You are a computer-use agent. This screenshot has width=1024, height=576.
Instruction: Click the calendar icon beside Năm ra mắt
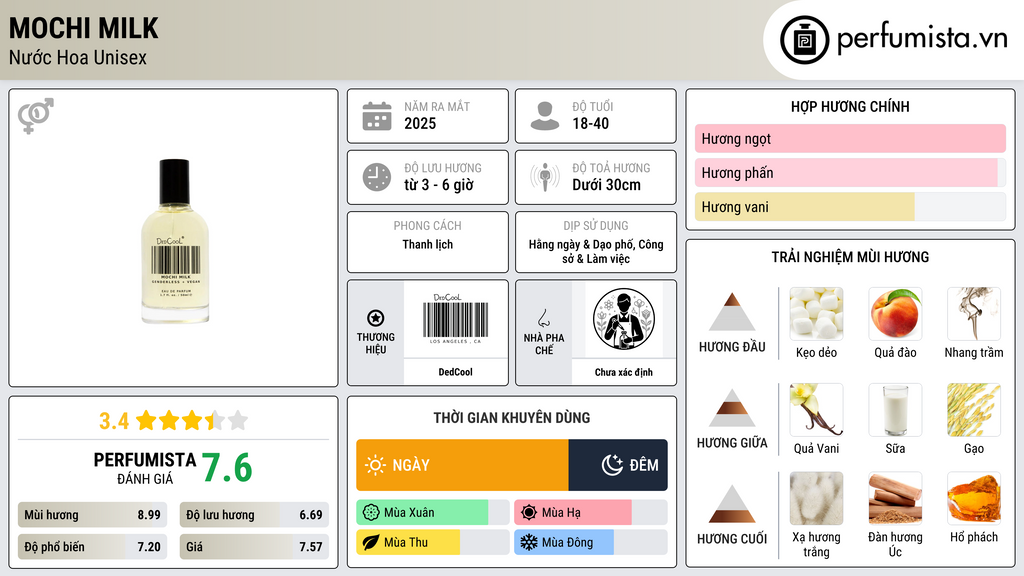[377, 116]
